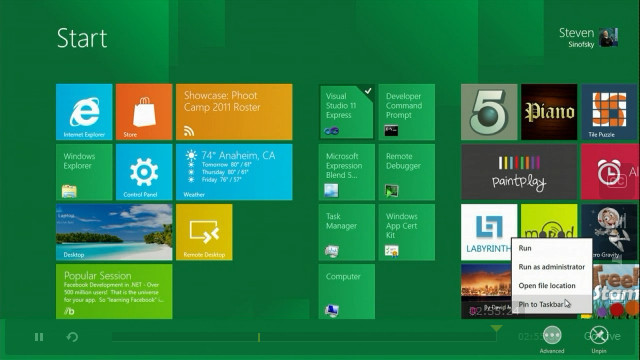Select Run as administrator
Screen dimensions: 640x360
click(551, 267)
